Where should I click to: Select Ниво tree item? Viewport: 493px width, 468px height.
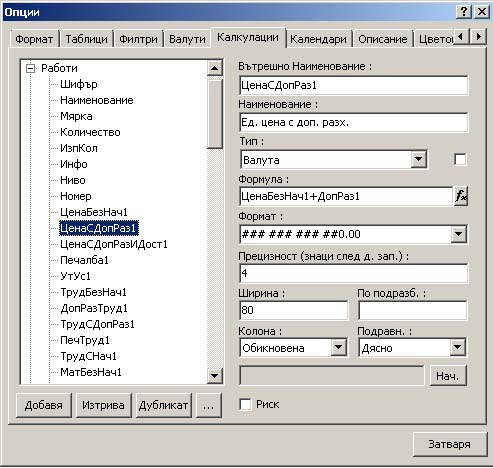(73, 180)
